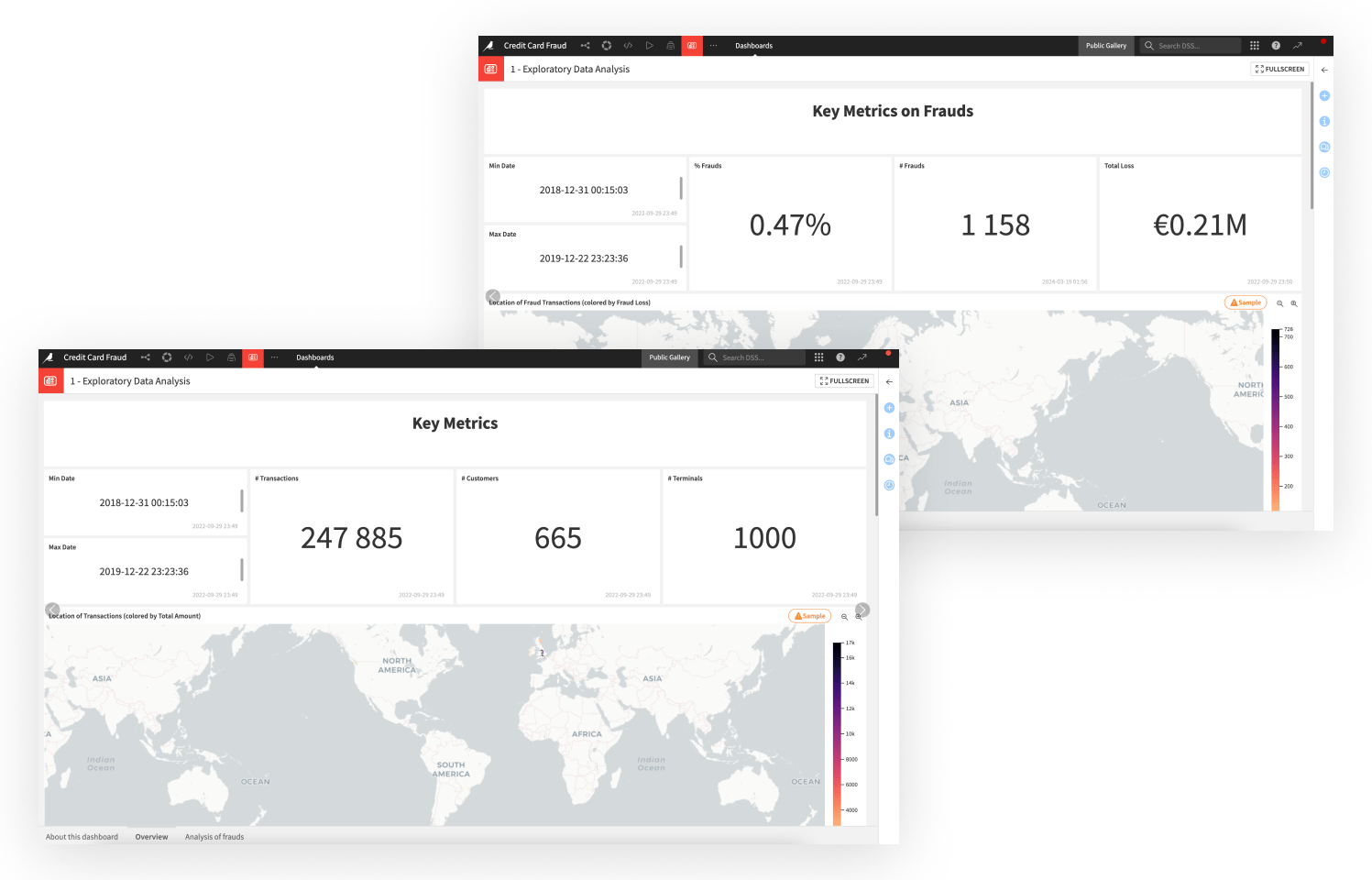Switch to the About this dashboard tab
Viewport: 1372px width, 880px height.
click(82, 837)
